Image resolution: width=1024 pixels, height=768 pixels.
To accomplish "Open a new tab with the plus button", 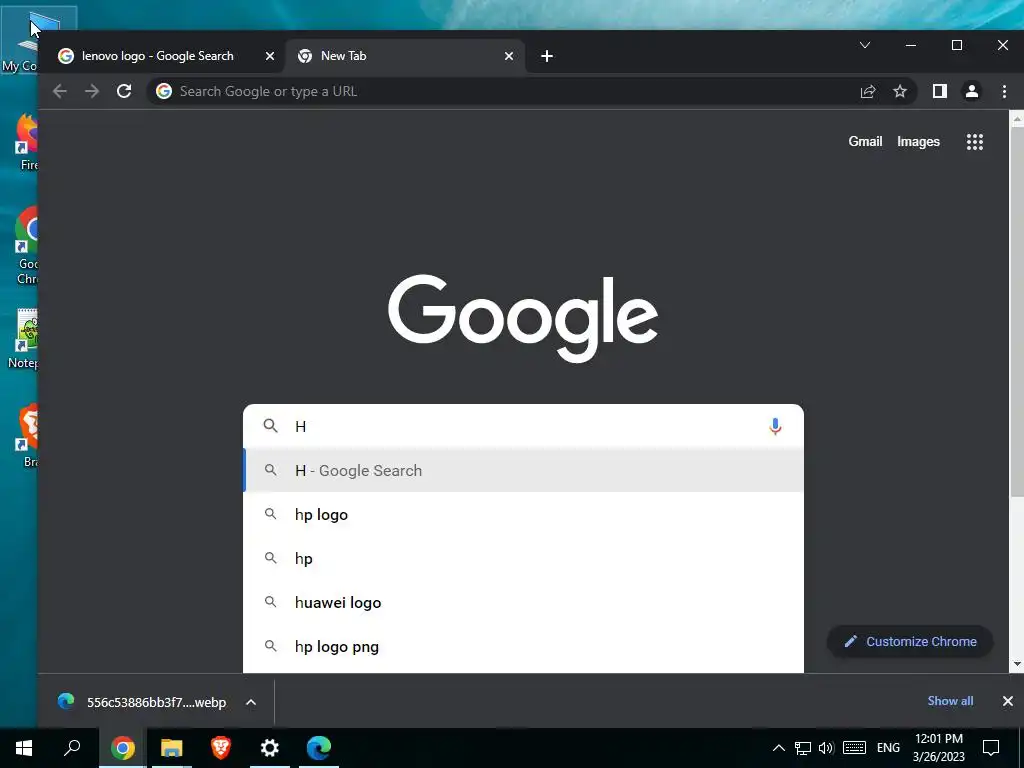I will pos(547,56).
